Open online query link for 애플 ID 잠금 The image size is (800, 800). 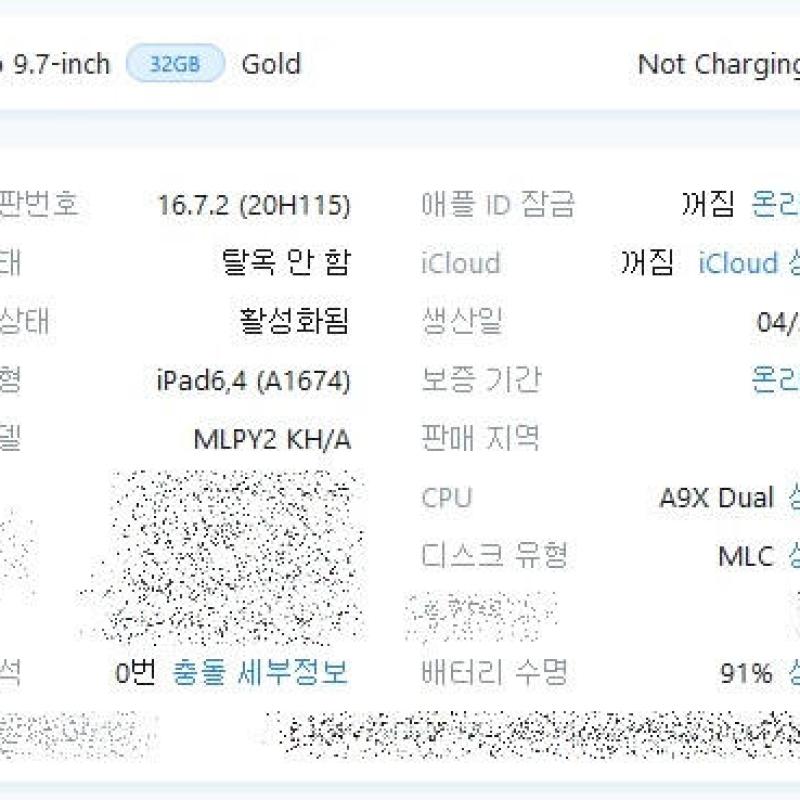click(x=776, y=205)
